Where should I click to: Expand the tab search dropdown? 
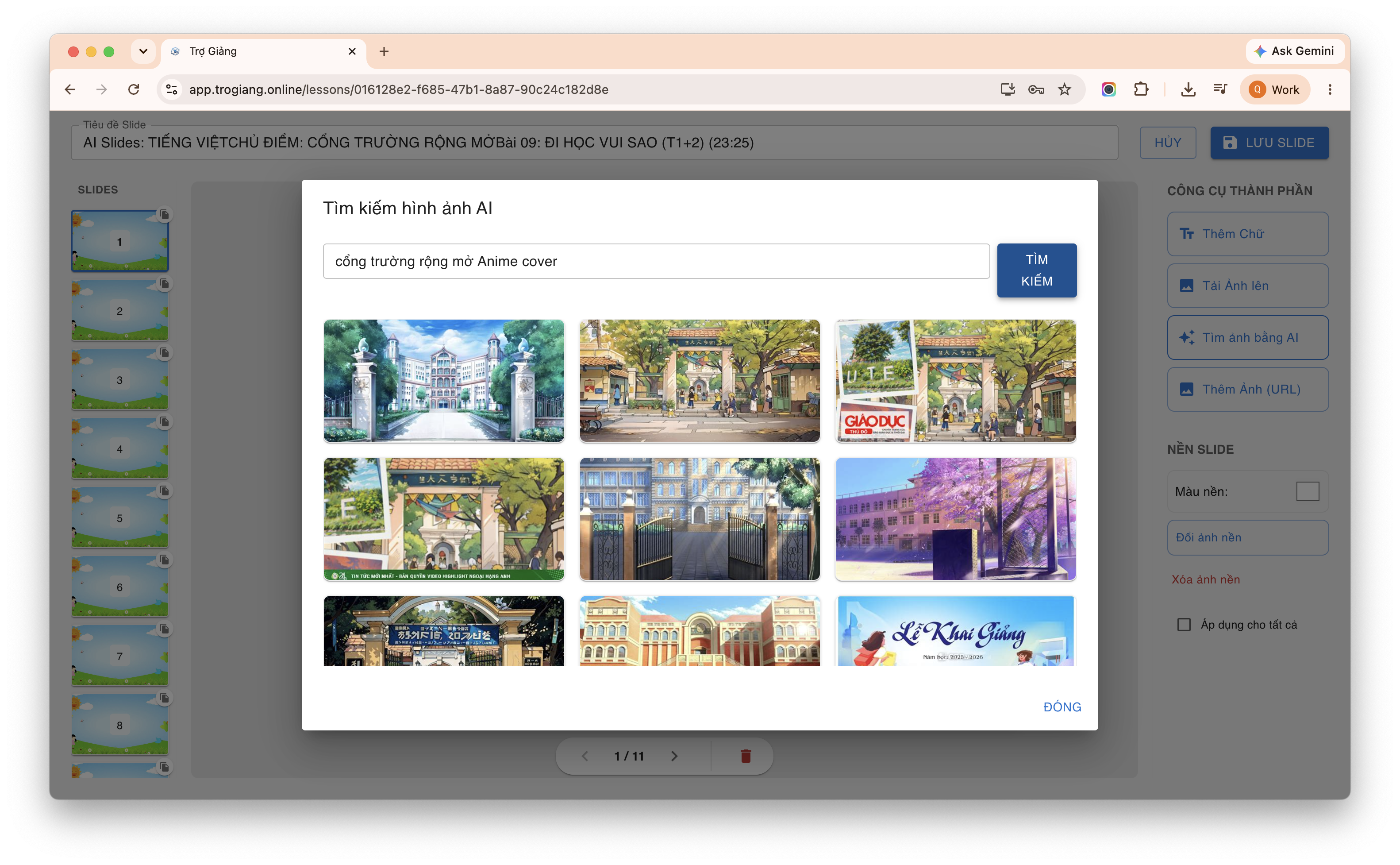tap(143, 51)
